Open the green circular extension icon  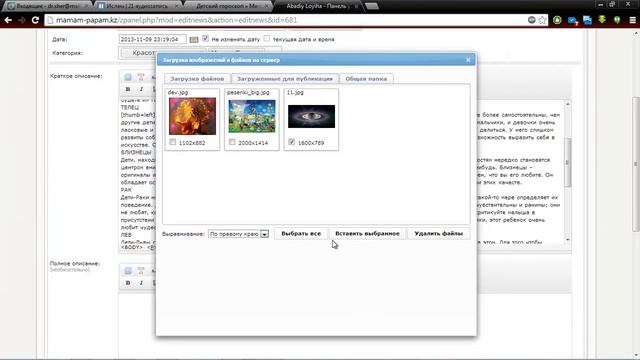tap(557, 20)
